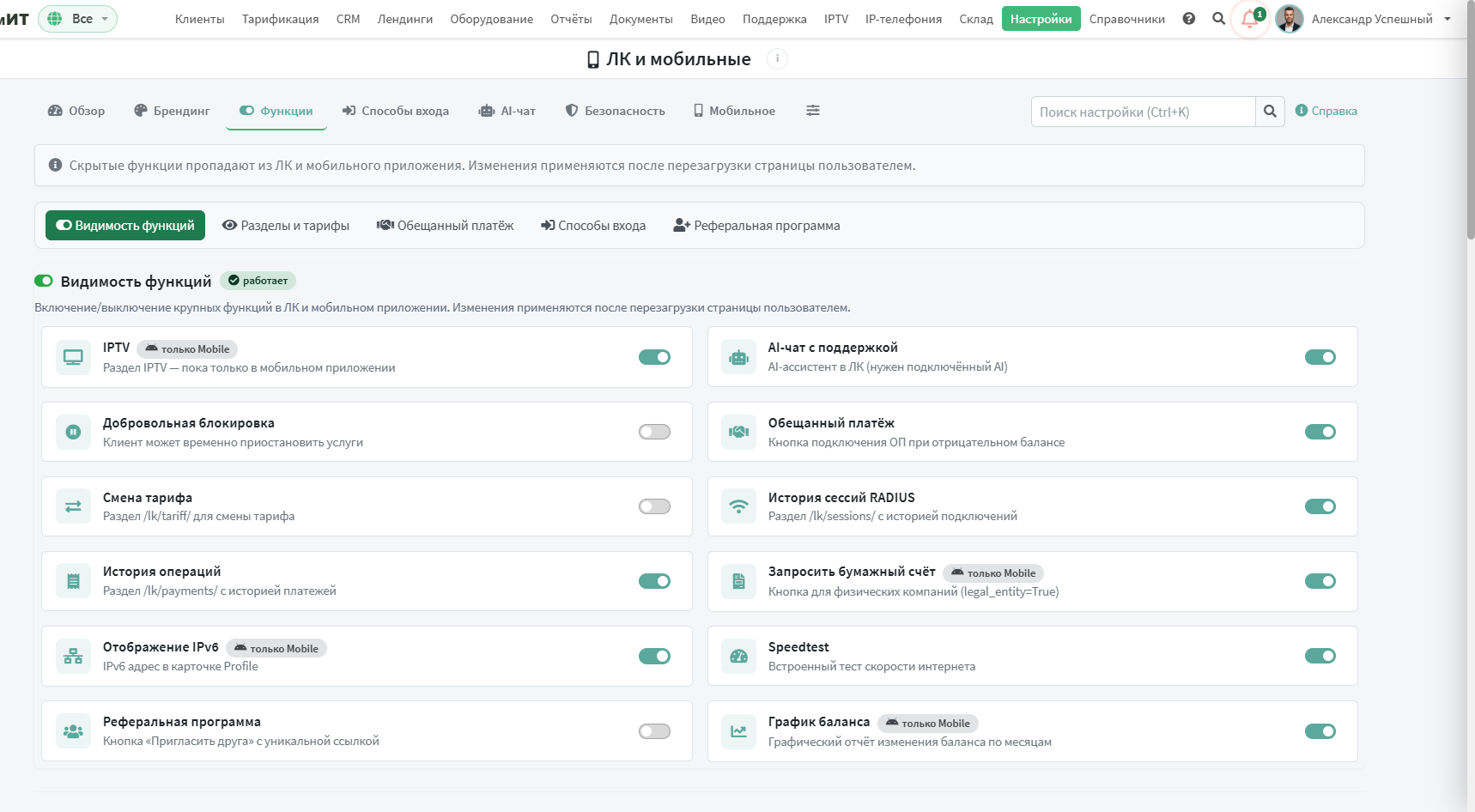1475x812 pixels.
Task: Click the page vertical scrollbar
Action: 1471,120
